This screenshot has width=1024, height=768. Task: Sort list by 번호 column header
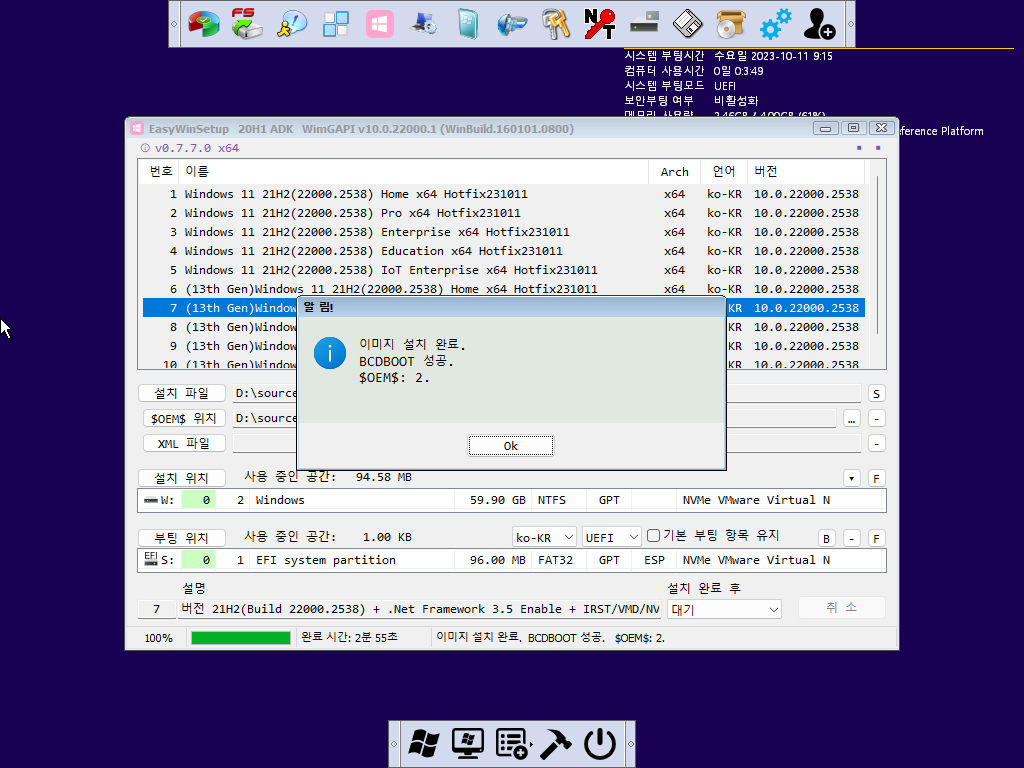(x=159, y=171)
